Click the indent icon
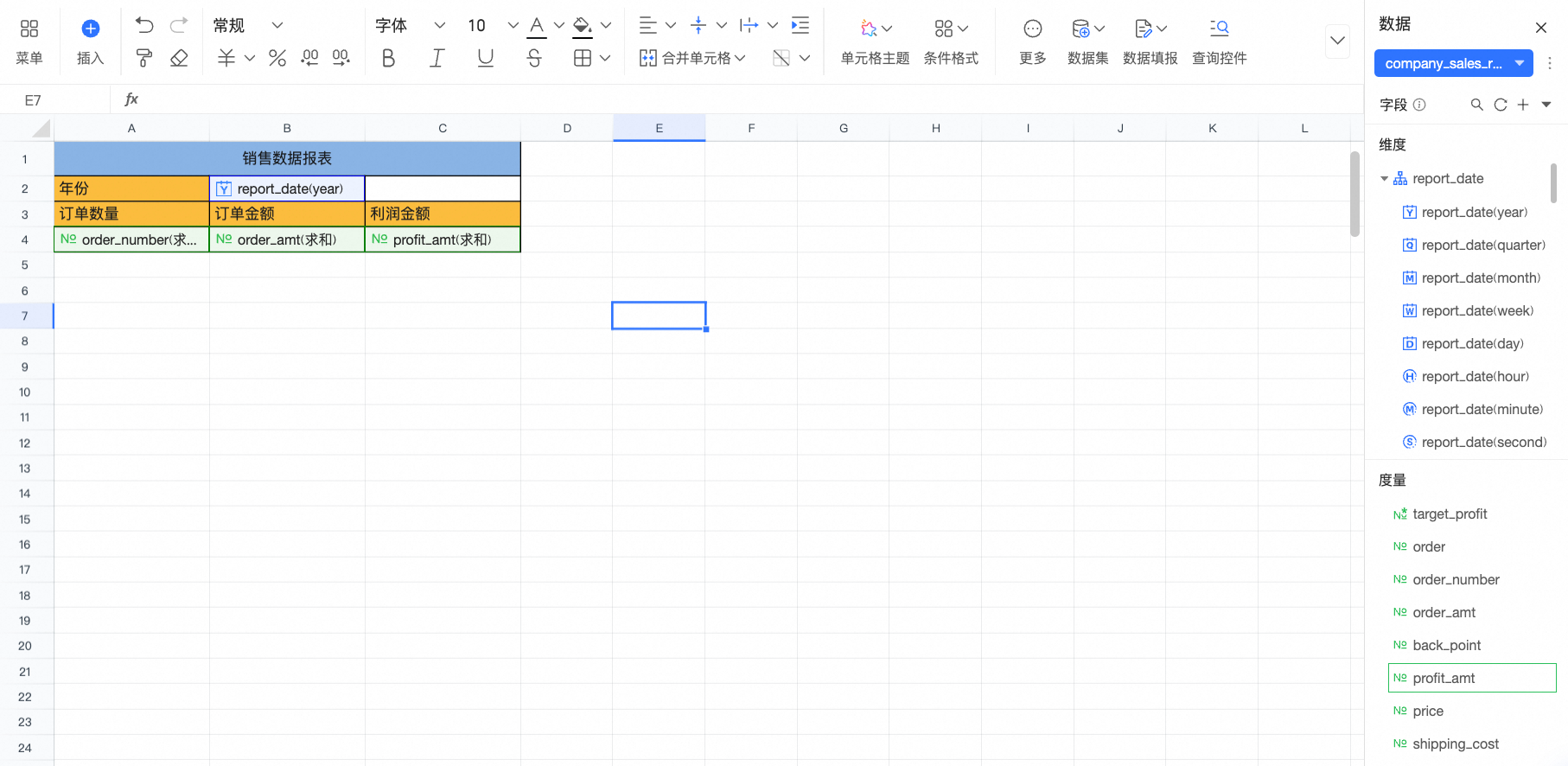1568x766 pixels. pos(800,26)
